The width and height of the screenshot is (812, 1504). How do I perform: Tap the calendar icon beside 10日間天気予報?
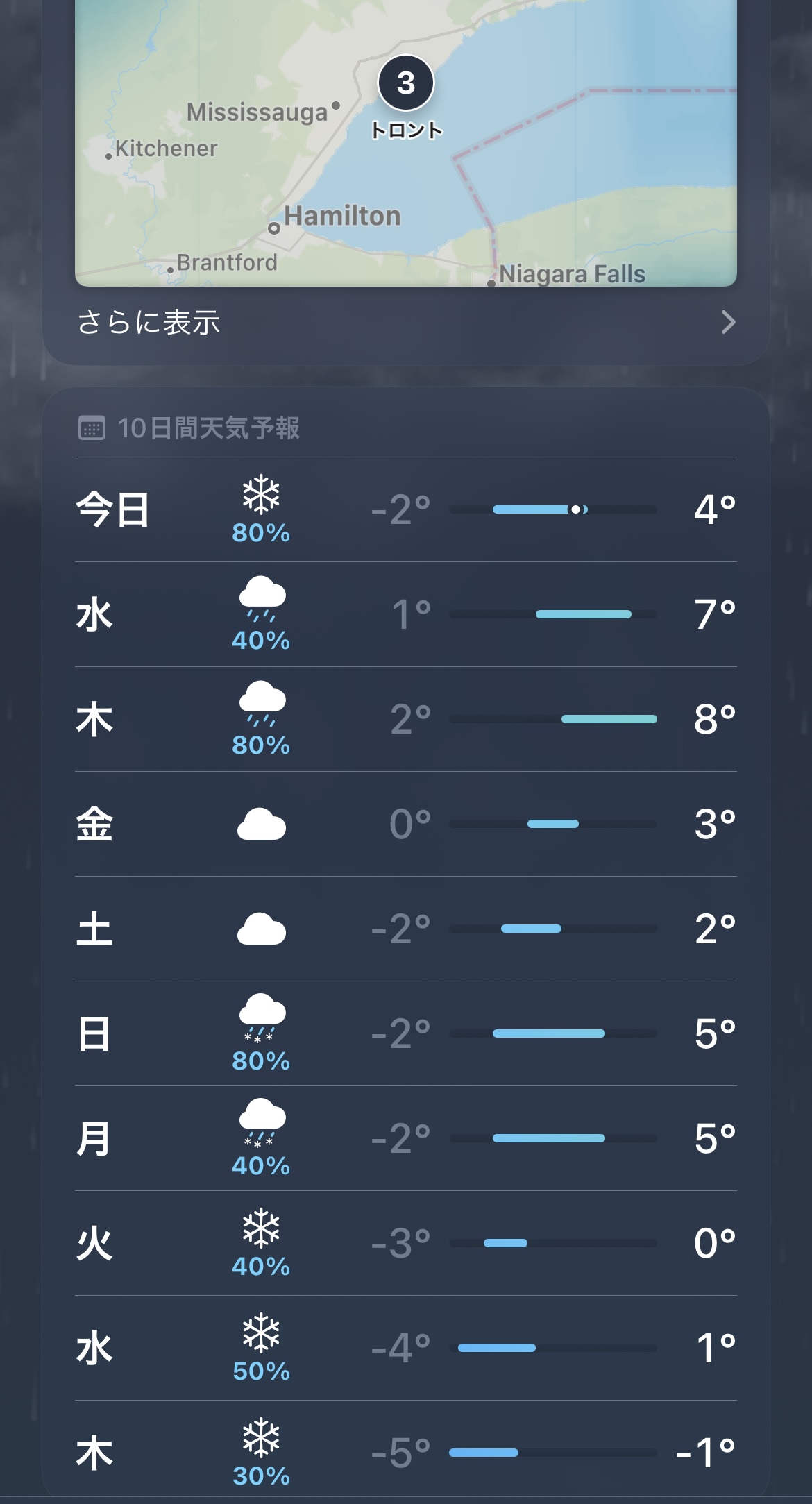(92, 428)
